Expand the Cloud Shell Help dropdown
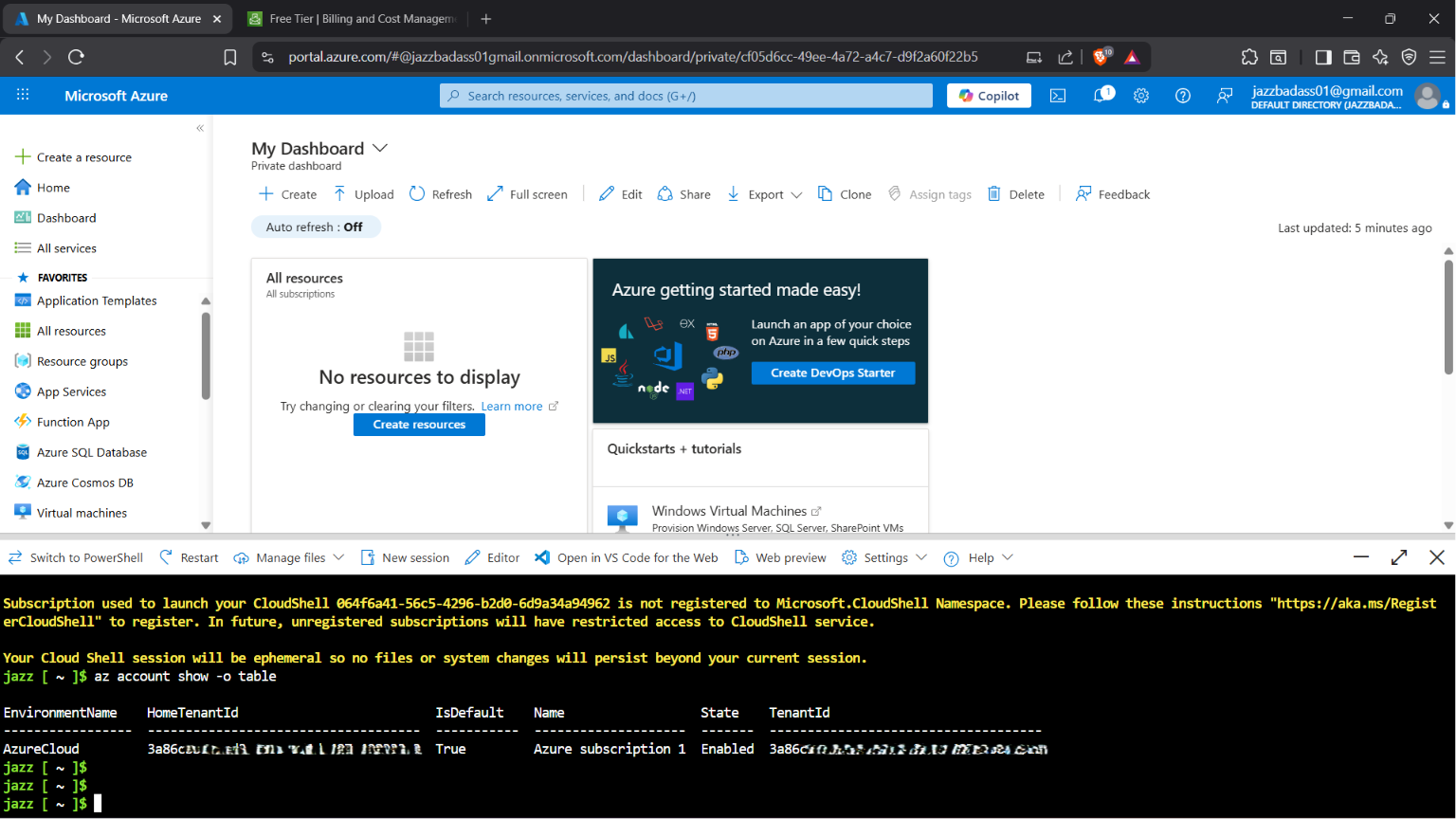This screenshot has width=1456, height=819. [x=979, y=557]
